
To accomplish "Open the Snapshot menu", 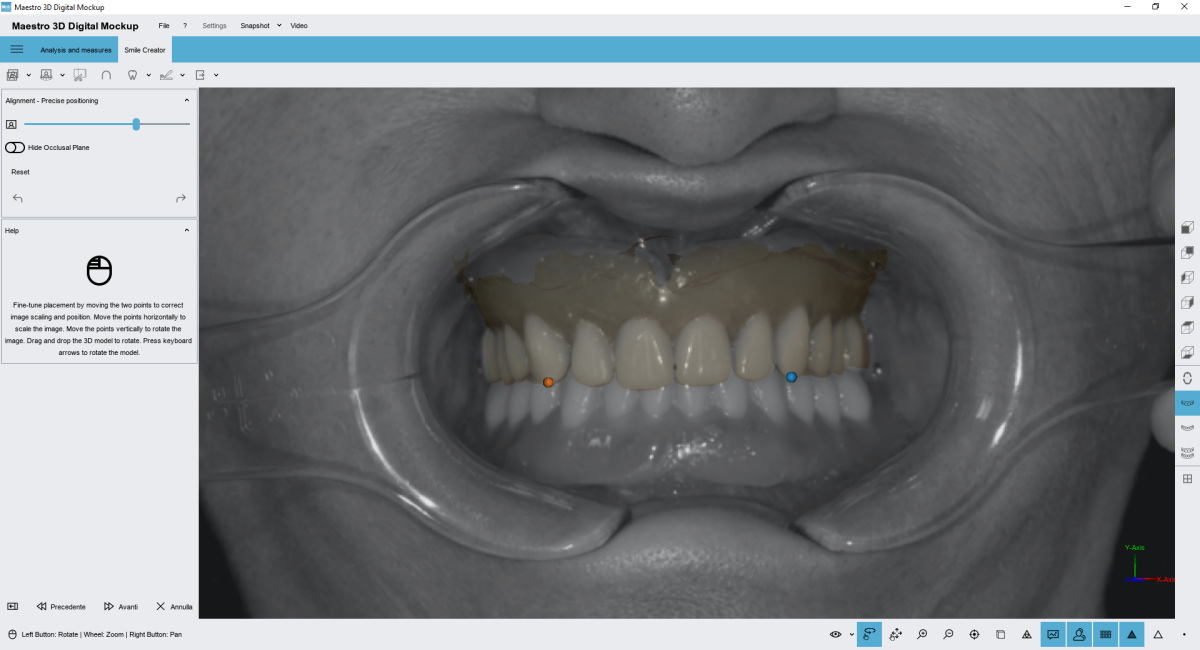I will (255, 25).
